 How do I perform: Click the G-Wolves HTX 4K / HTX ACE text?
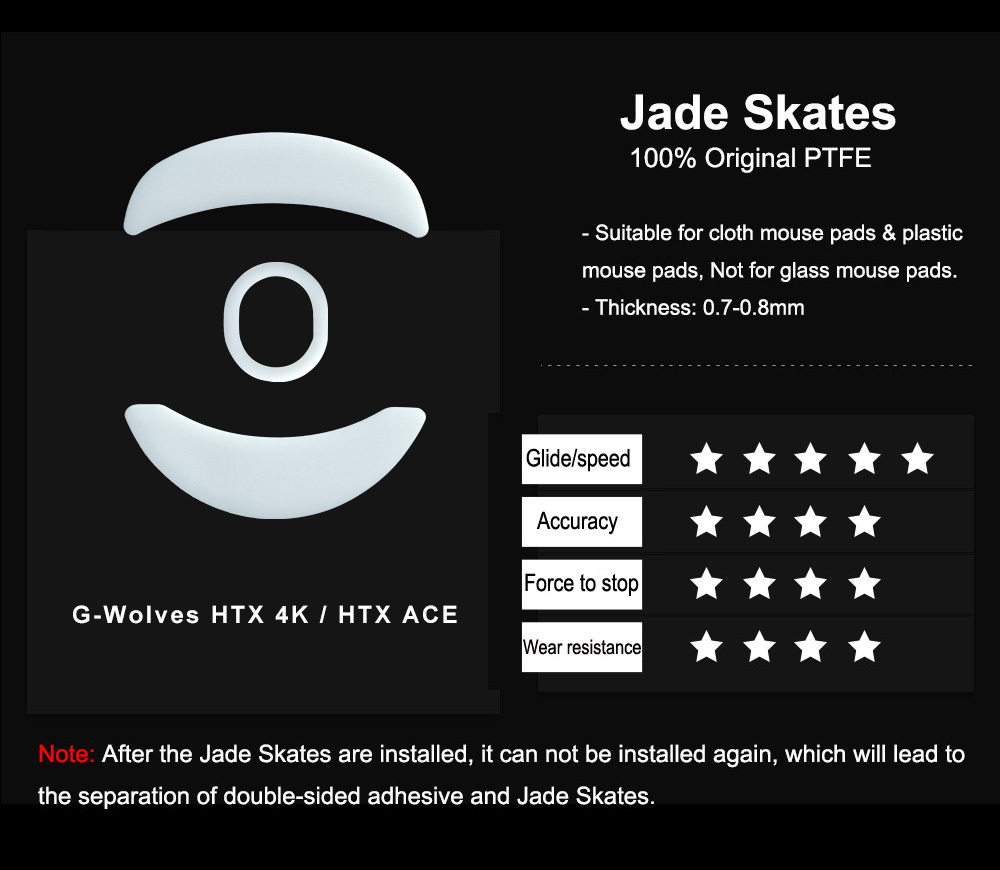(x=265, y=615)
